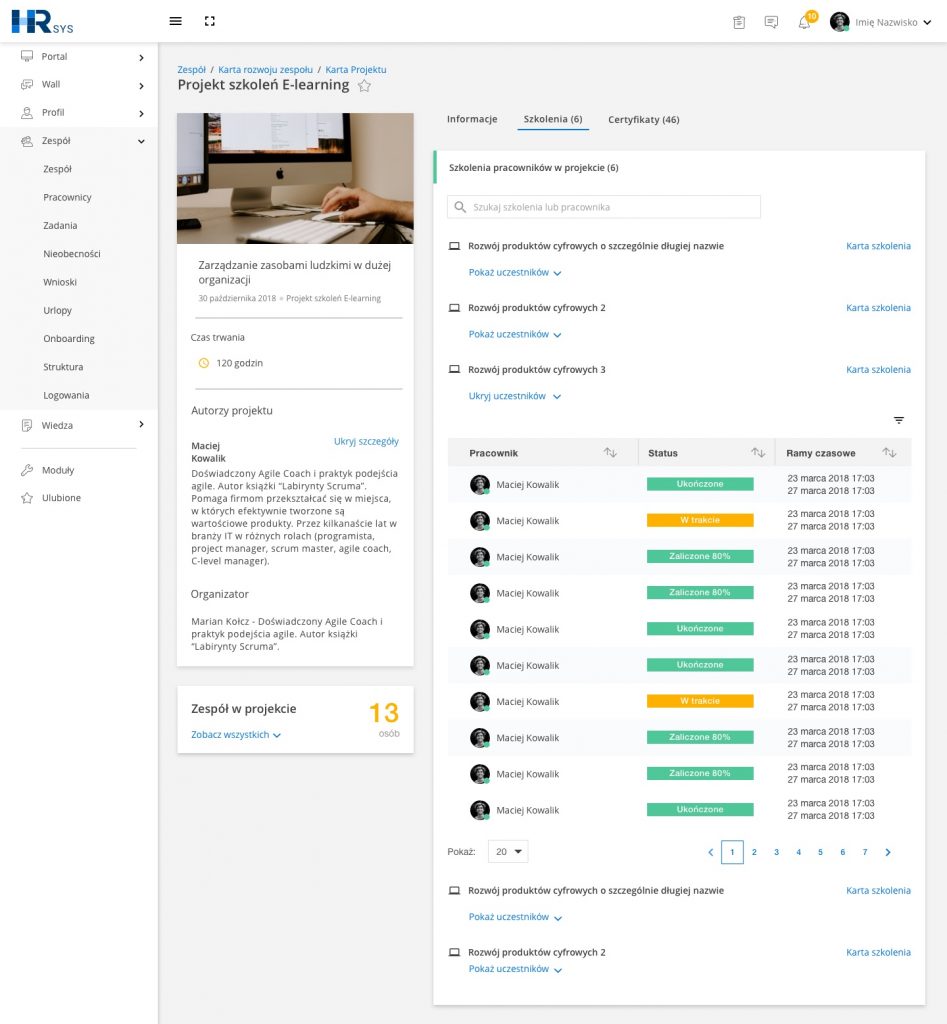The height and width of the screenshot is (1024, 947).
Task: Expand the Portal sidebar section chevron
Action: pyautogui.click(x=141, y=57)
